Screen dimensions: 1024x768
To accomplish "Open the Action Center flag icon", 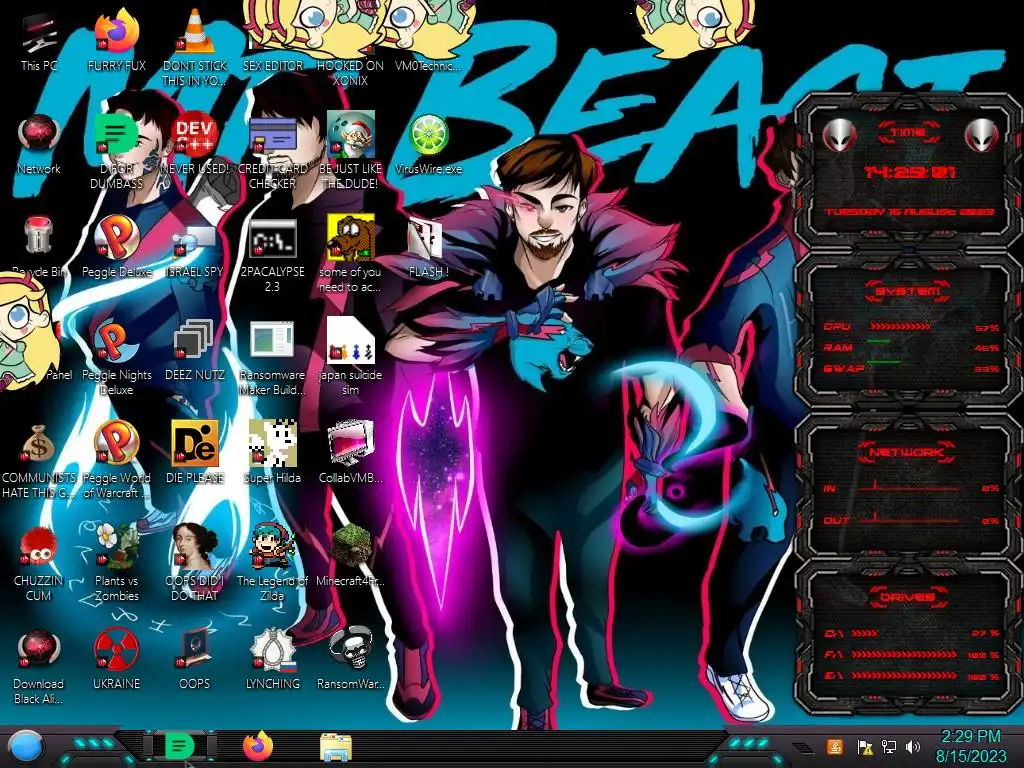I will [x=865, y=747].
